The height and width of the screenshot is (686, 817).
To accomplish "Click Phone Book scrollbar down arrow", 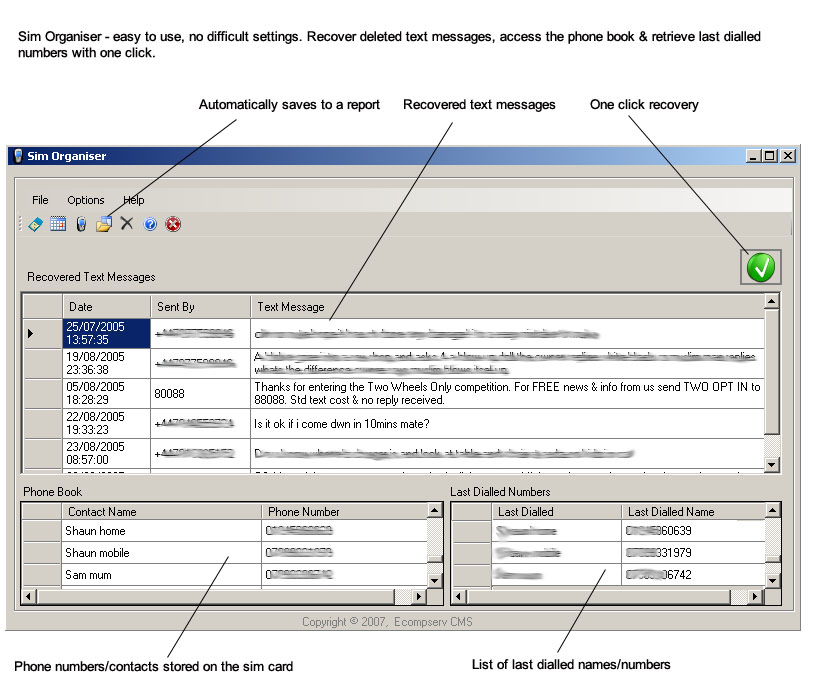I will click(x=435, y=580).
